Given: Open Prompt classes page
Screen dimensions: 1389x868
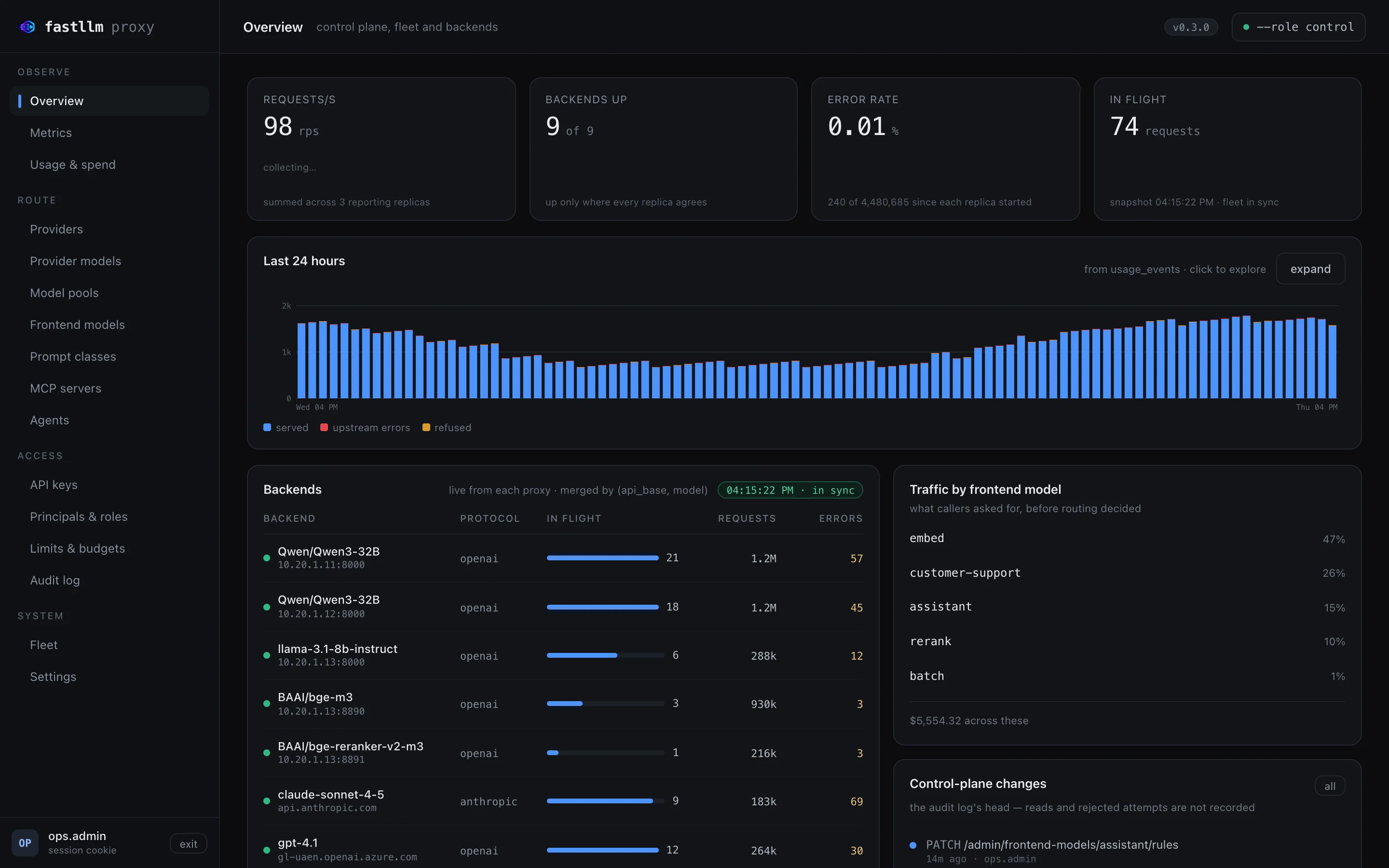Looking at the screenshot, I should click(109, 356).
